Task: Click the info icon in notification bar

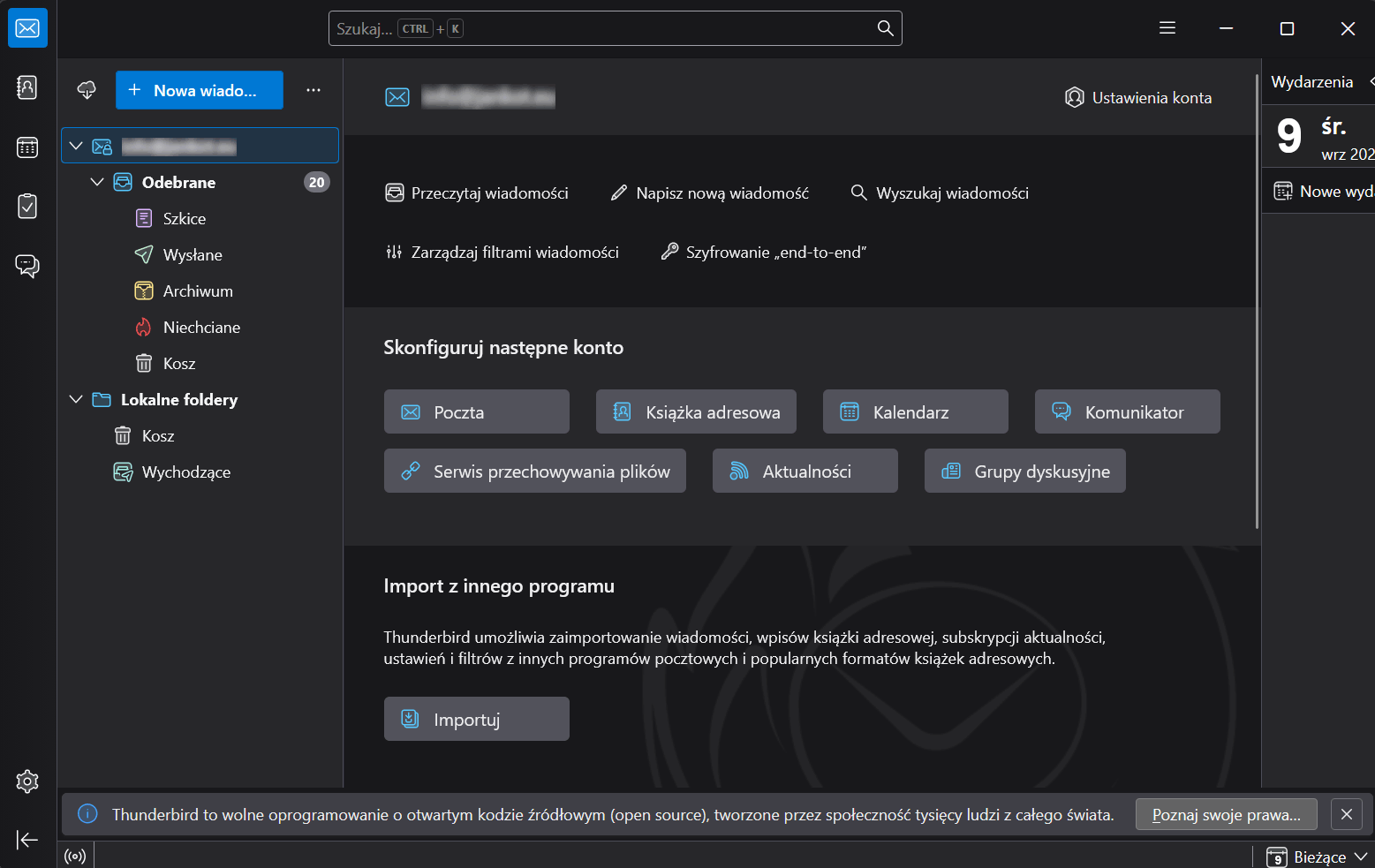Action: 87,814
